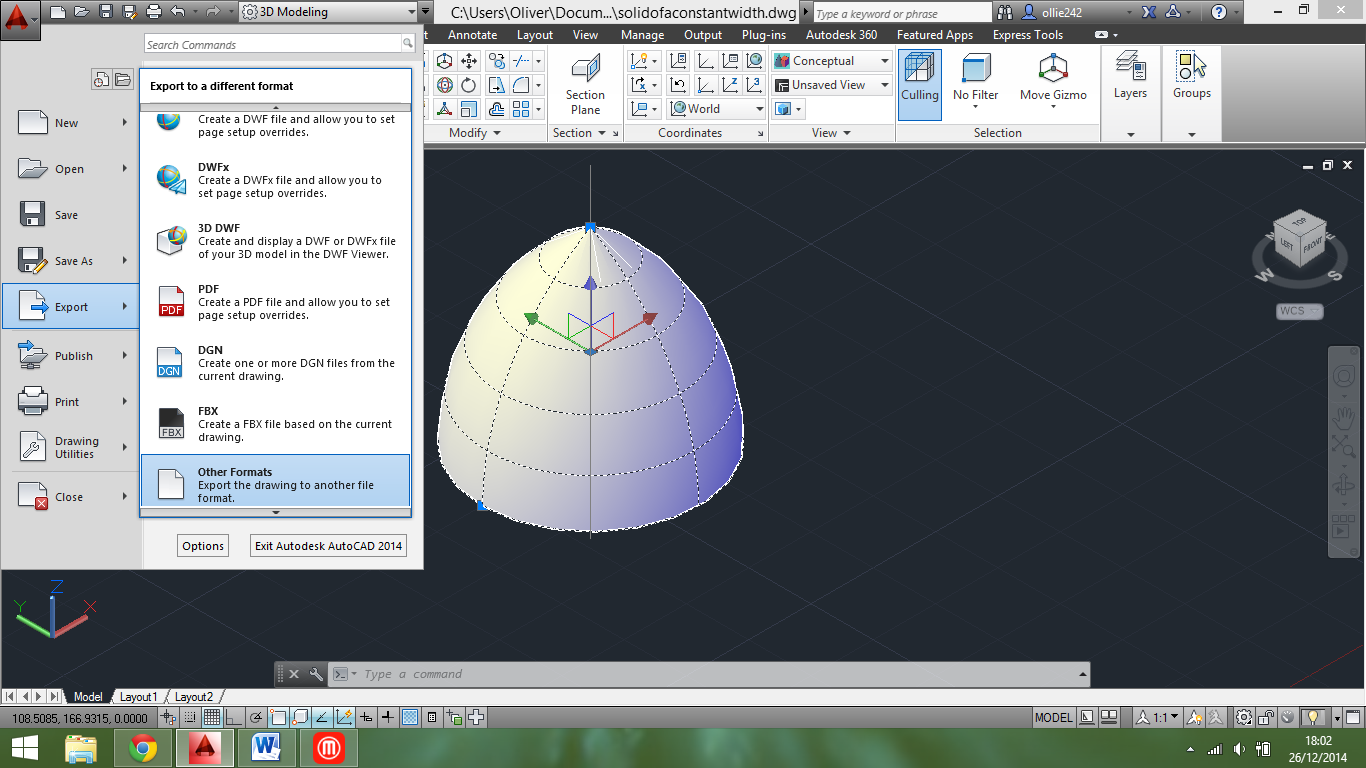Click the Options button
The height and width of the screenshot is (768, 1366).
pyautogui.click(x=203, y=546)
